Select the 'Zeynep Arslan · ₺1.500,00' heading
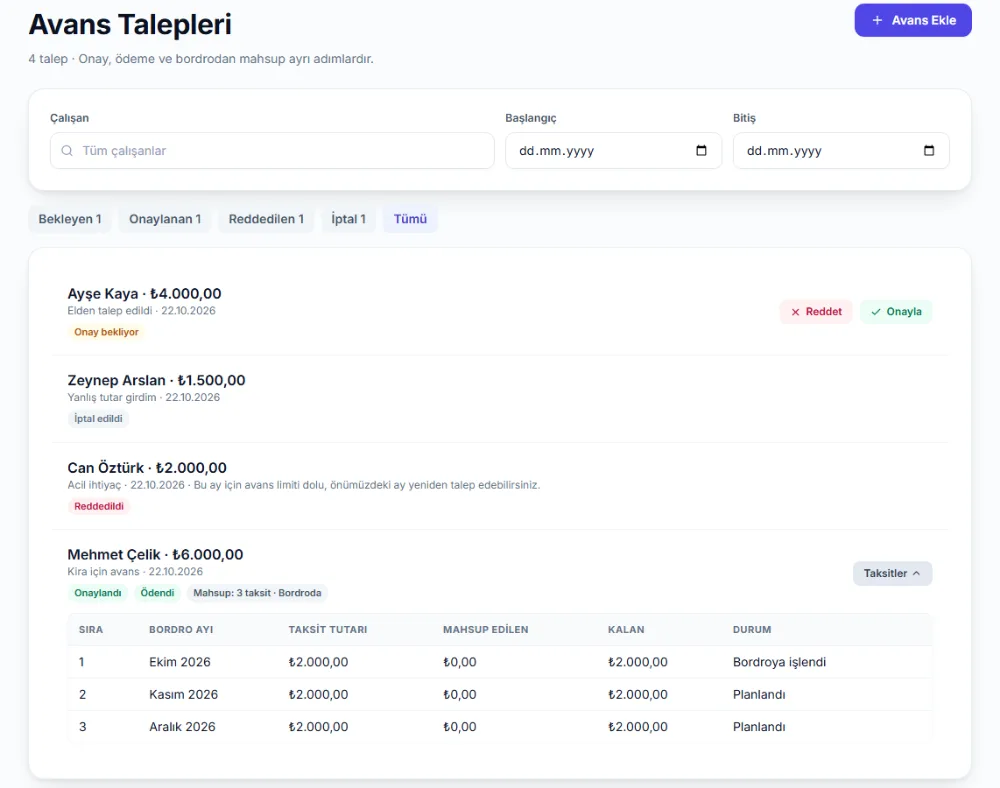 click(x=156, y=381)
